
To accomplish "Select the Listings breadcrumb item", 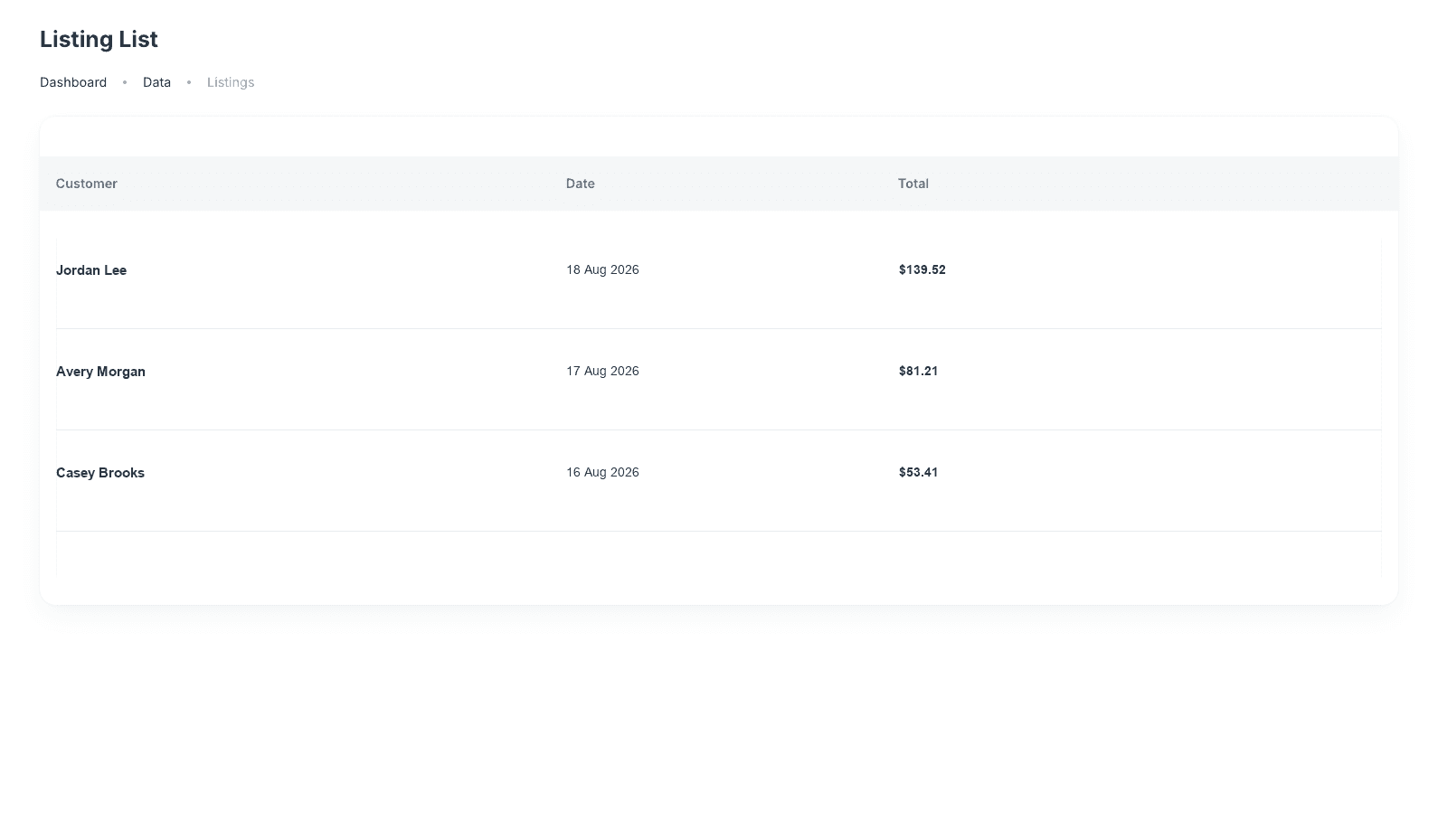I will (x=231, y=82).
